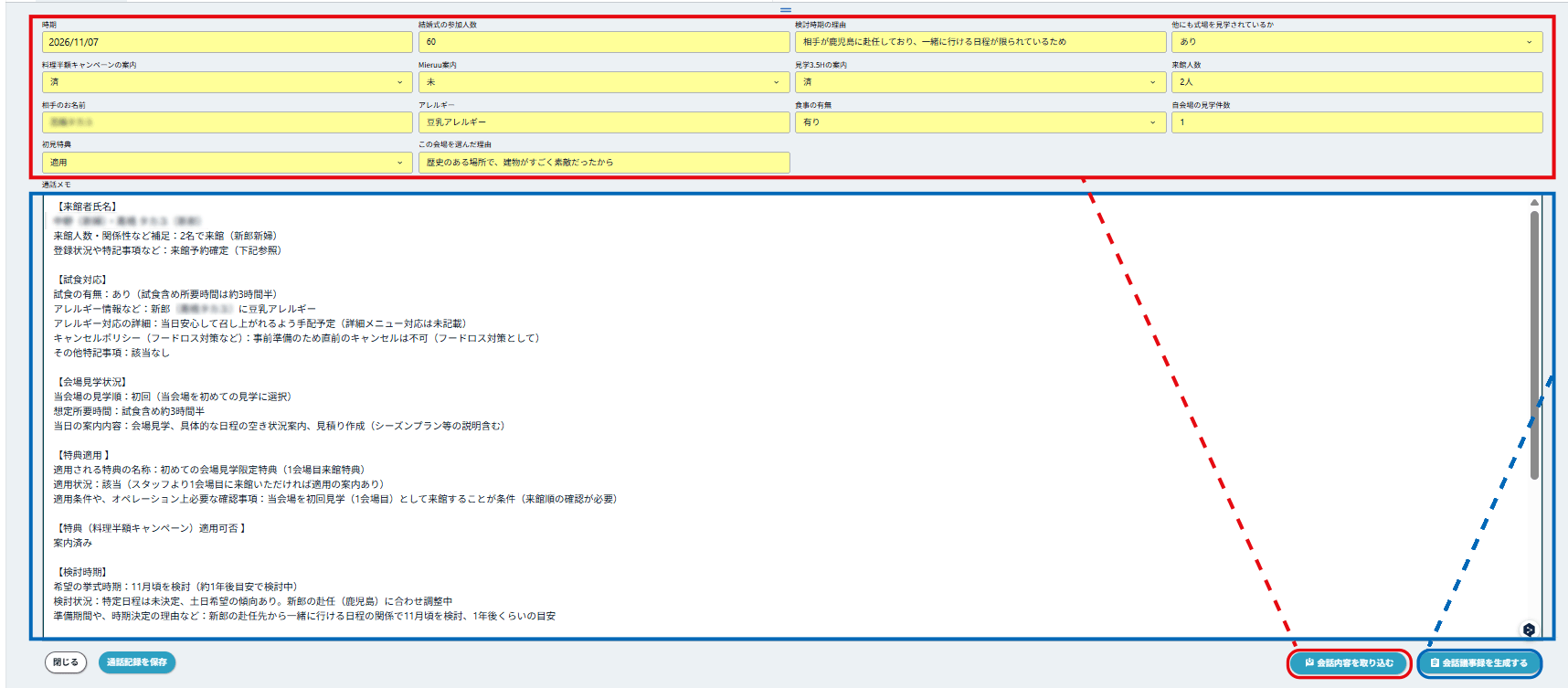Screen dimensions: 1568x688
Task: Focus the 自会場の見学件数 field
Action: click(1356, 122)
